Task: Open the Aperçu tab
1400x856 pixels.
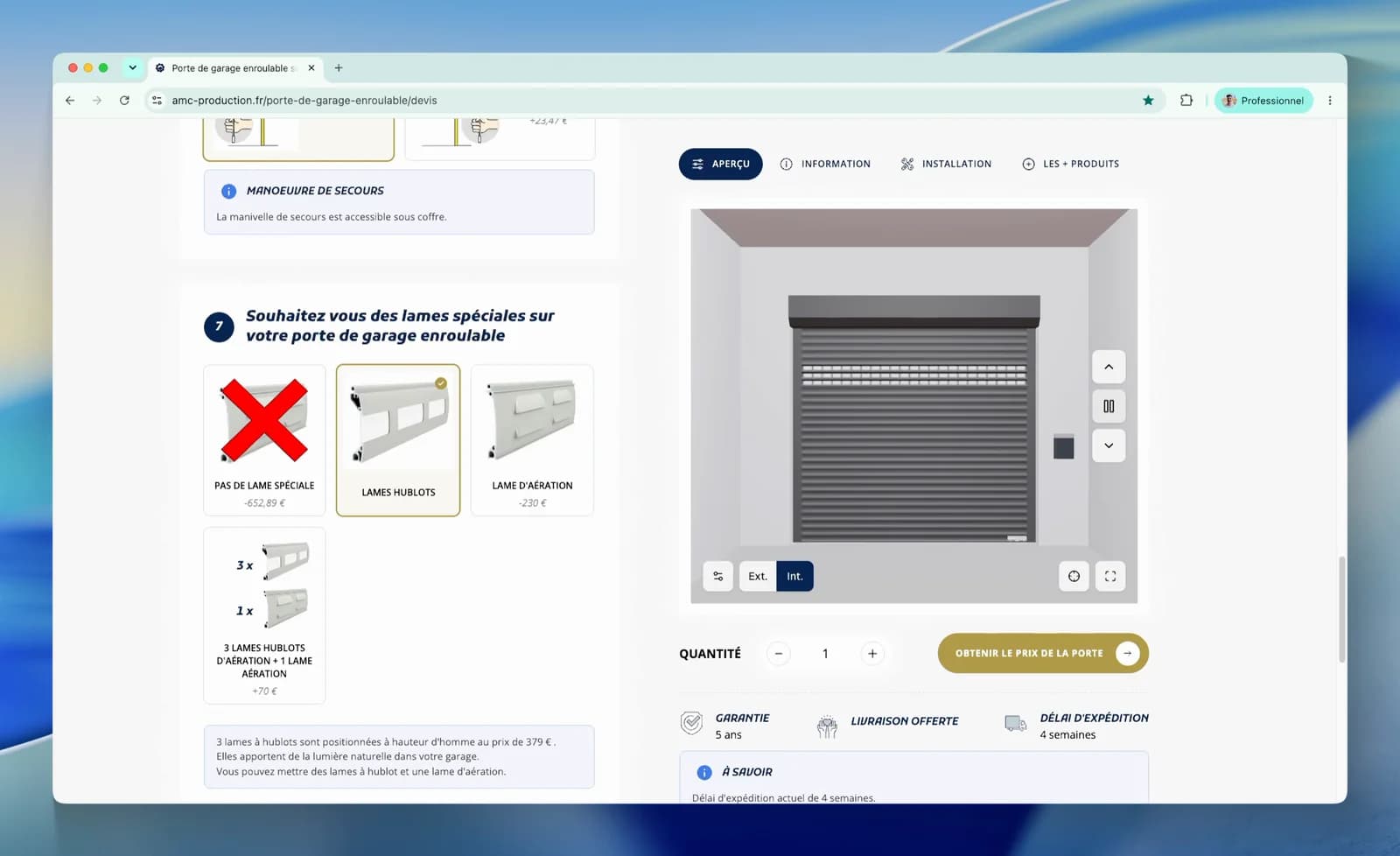Action: click(720, 164)
